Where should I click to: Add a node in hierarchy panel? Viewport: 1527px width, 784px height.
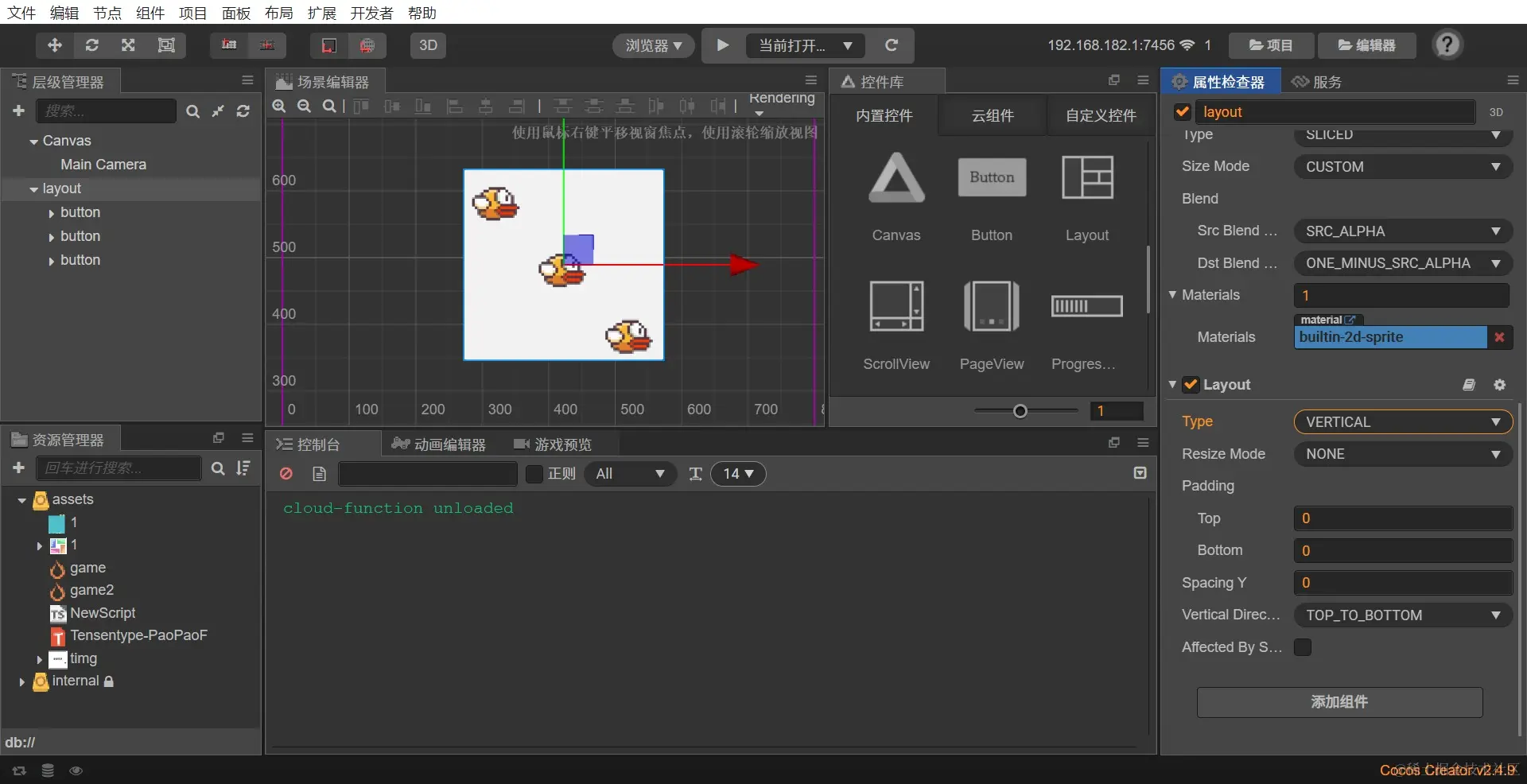pos(19,111)
